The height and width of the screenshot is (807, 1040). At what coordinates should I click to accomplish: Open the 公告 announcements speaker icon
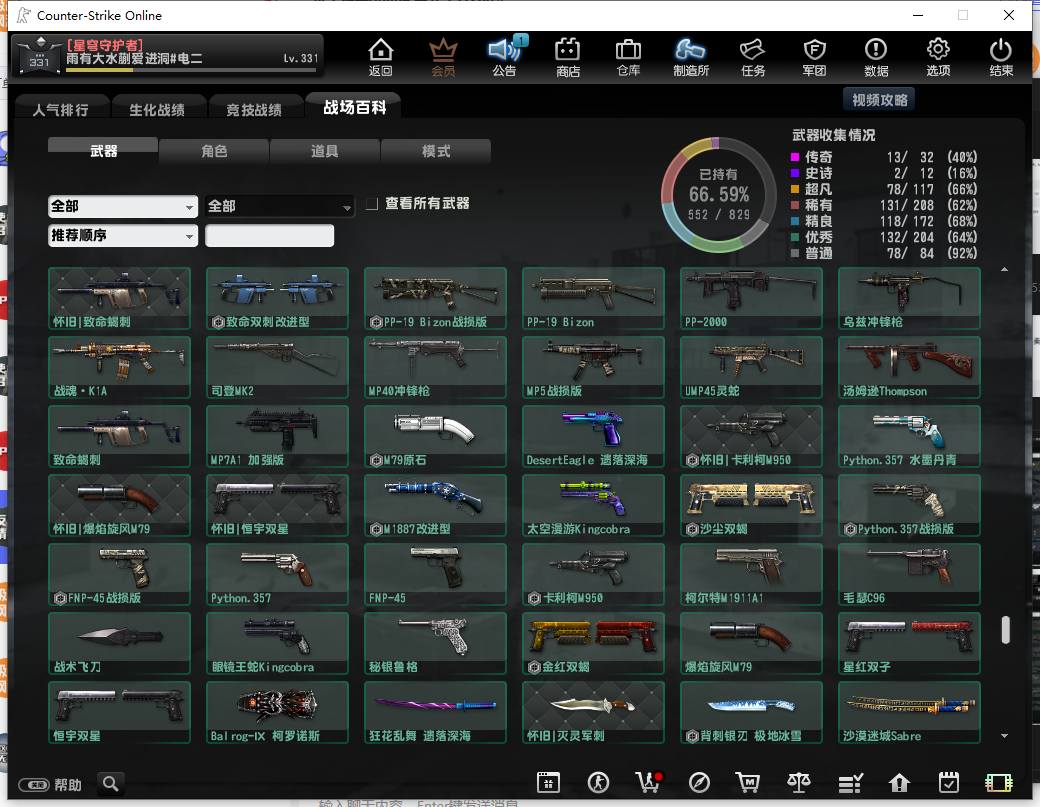[x=505, y=57]
